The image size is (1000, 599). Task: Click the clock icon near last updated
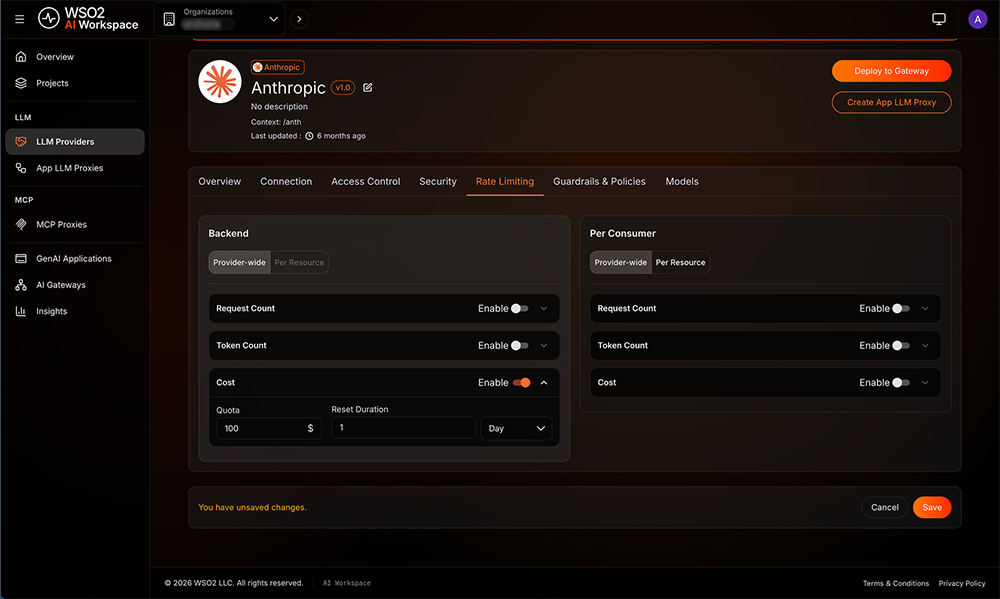(x=309, y=136)
